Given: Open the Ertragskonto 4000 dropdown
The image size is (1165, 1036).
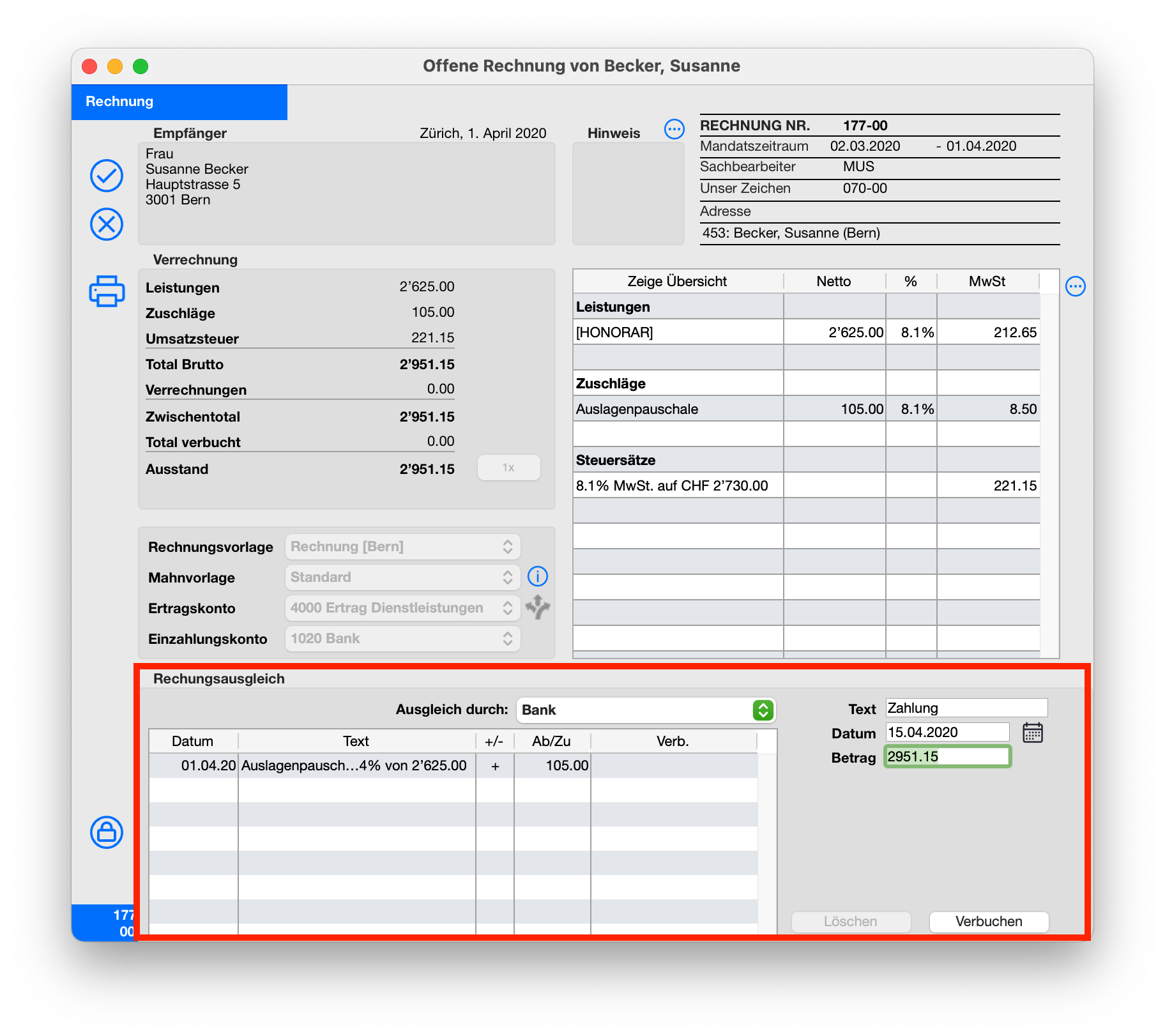Looking at the screenshot, I should [x=402, y=608].
